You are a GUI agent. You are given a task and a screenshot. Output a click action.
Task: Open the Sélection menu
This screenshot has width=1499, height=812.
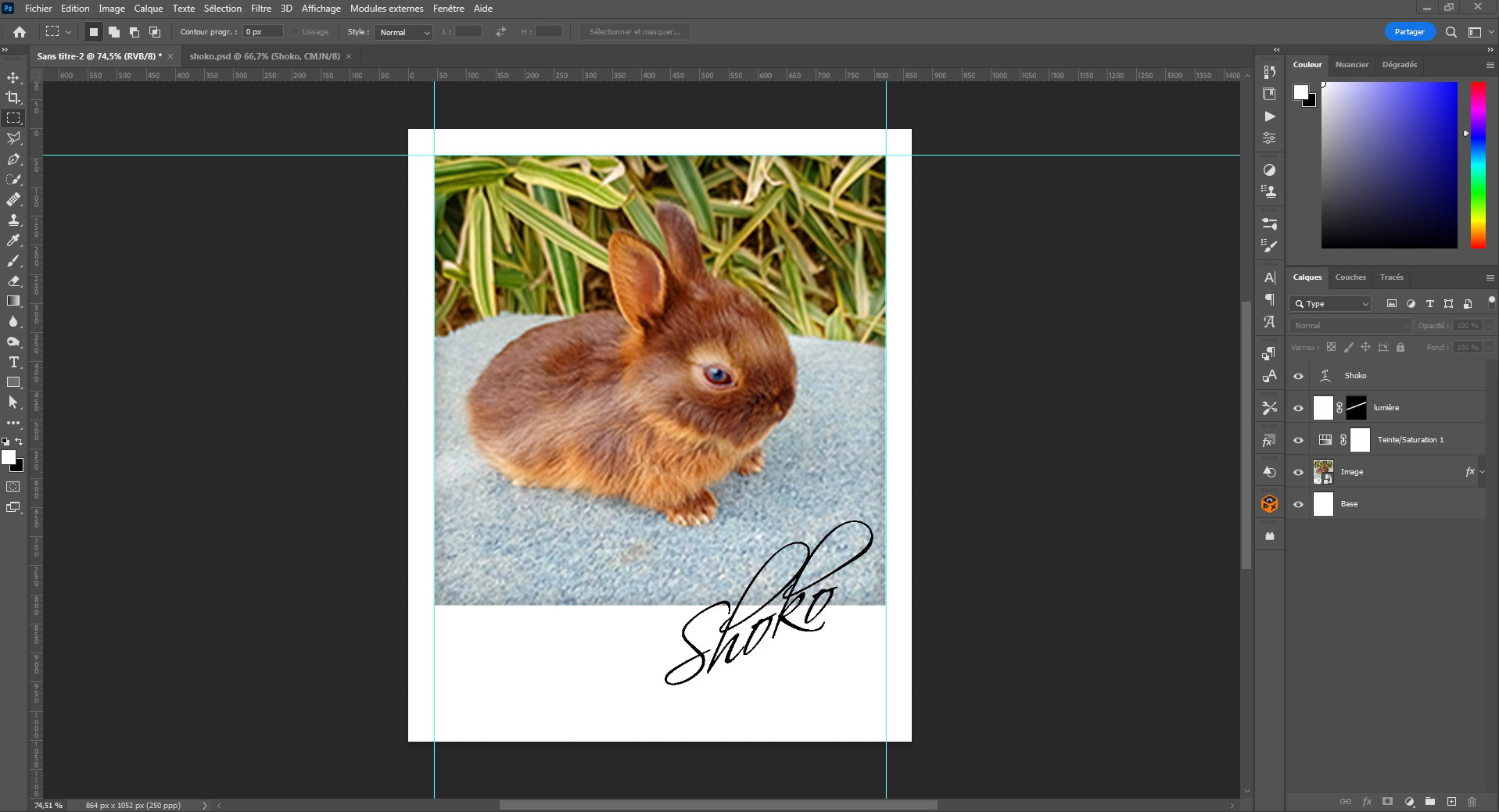point(223,9)
